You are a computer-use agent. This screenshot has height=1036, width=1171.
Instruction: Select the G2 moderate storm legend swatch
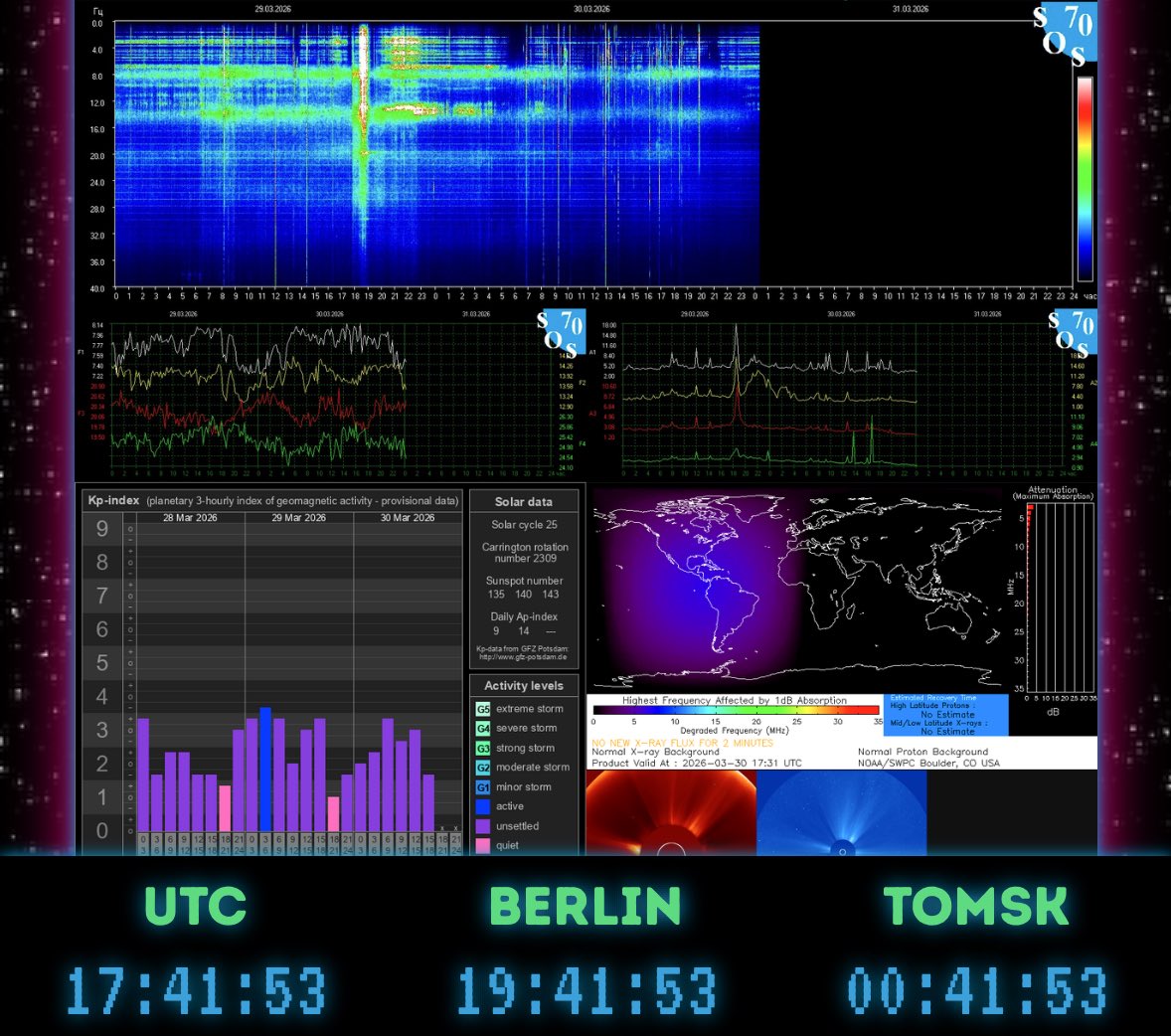point(483,768)
